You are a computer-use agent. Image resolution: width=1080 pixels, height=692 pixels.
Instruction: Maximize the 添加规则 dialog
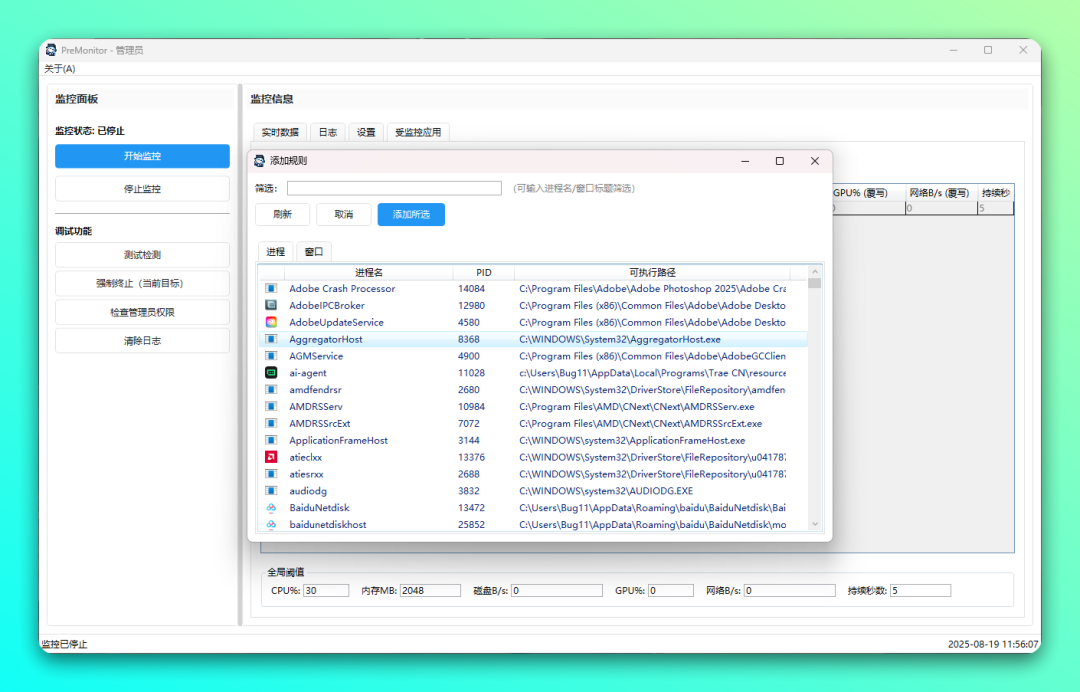point(780,160)
